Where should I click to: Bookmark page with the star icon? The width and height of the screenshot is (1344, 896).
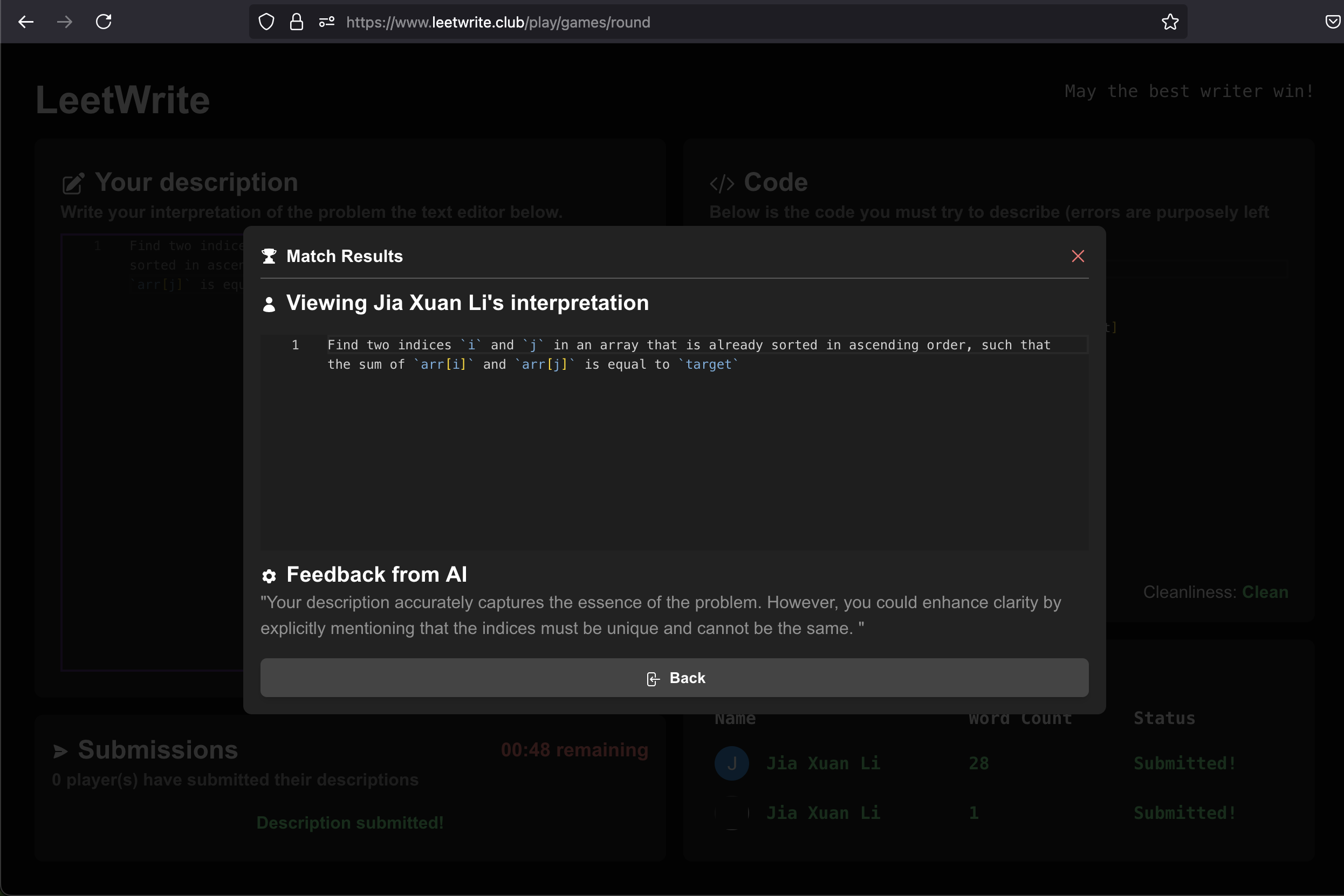coord(1170,22)
